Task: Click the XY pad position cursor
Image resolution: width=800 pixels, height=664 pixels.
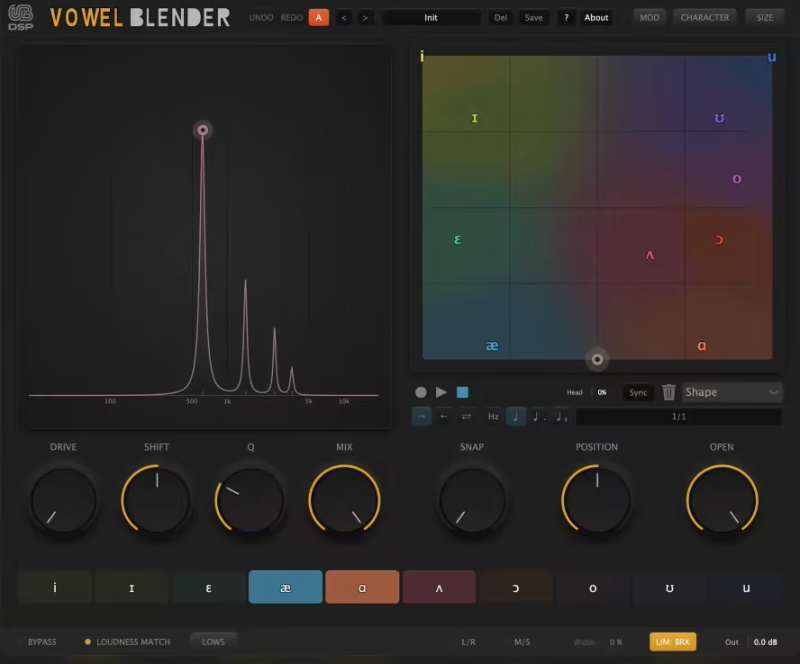Action: [x=597, y=359]
